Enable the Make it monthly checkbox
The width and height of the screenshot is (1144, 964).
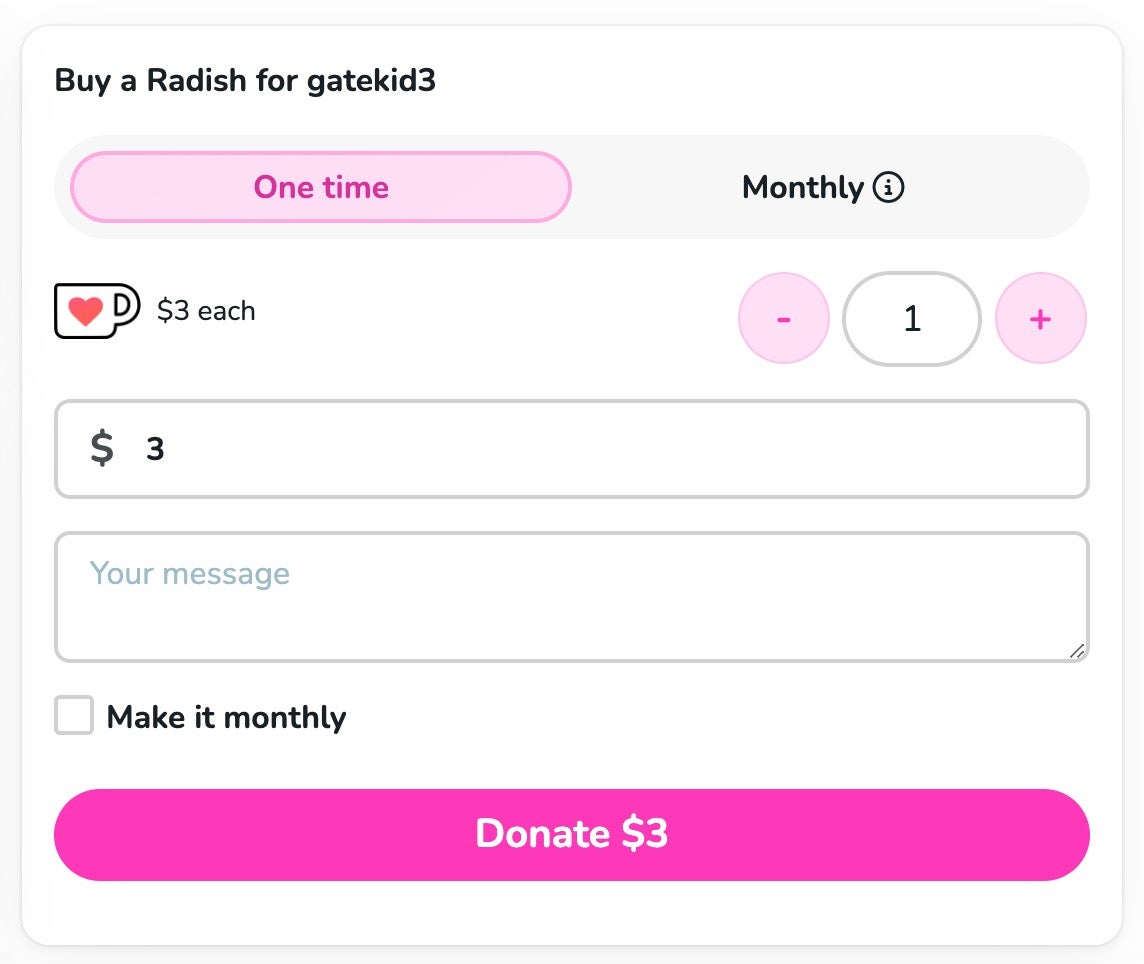74,716
